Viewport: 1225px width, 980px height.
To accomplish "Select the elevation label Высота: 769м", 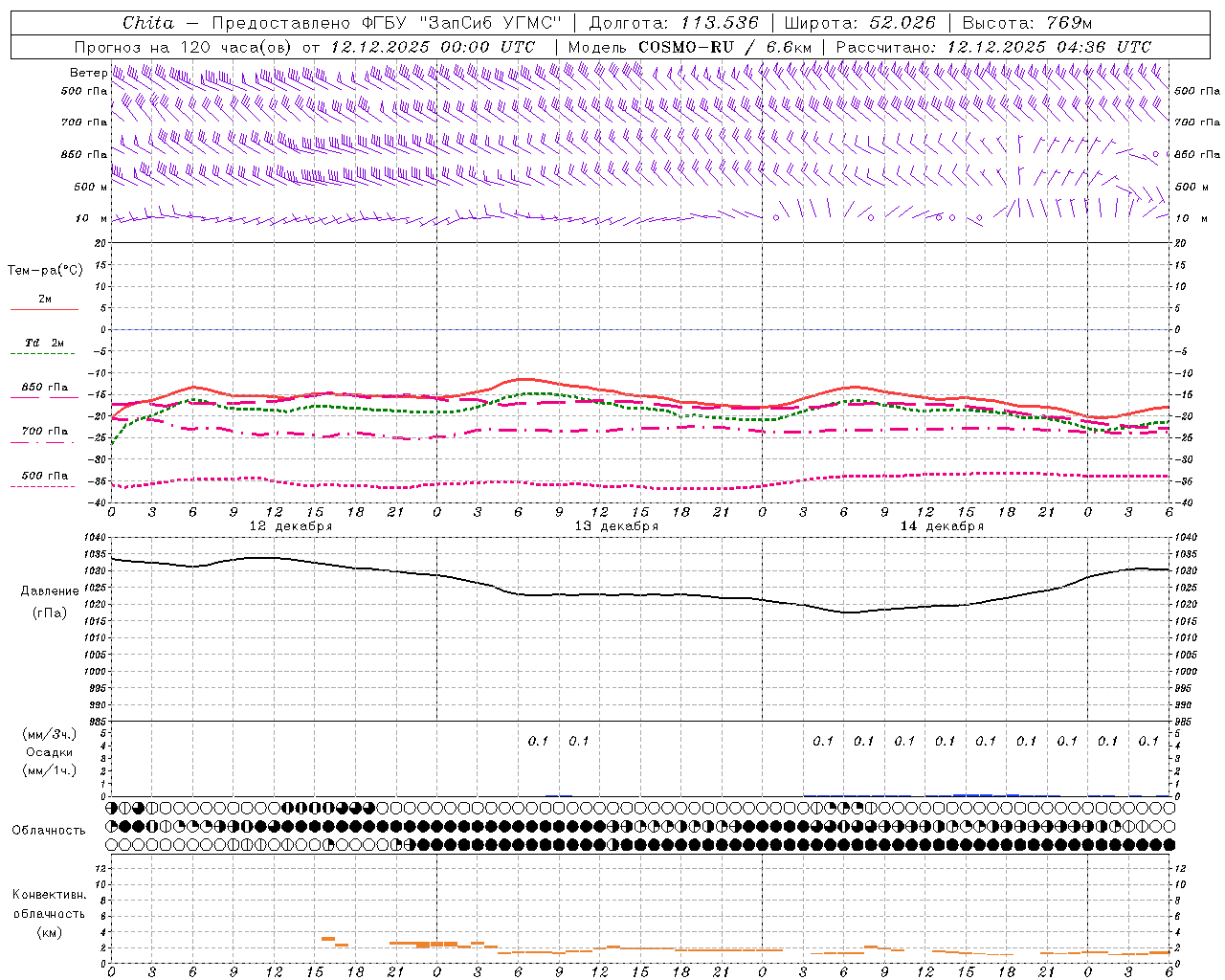I will 1027,23.
